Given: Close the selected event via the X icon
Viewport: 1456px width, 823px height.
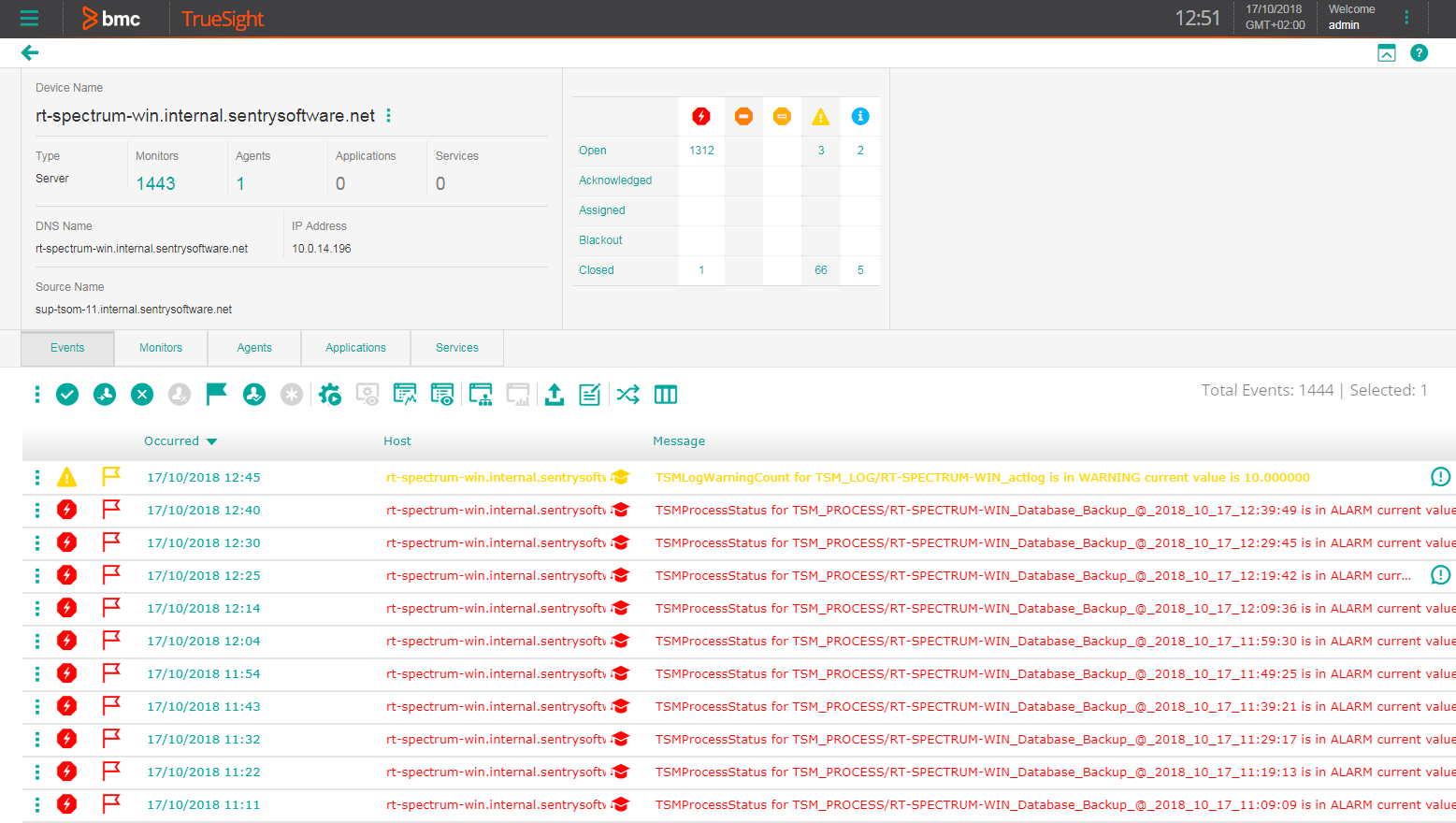Looking at the screenshot, I should click(141, 394).
